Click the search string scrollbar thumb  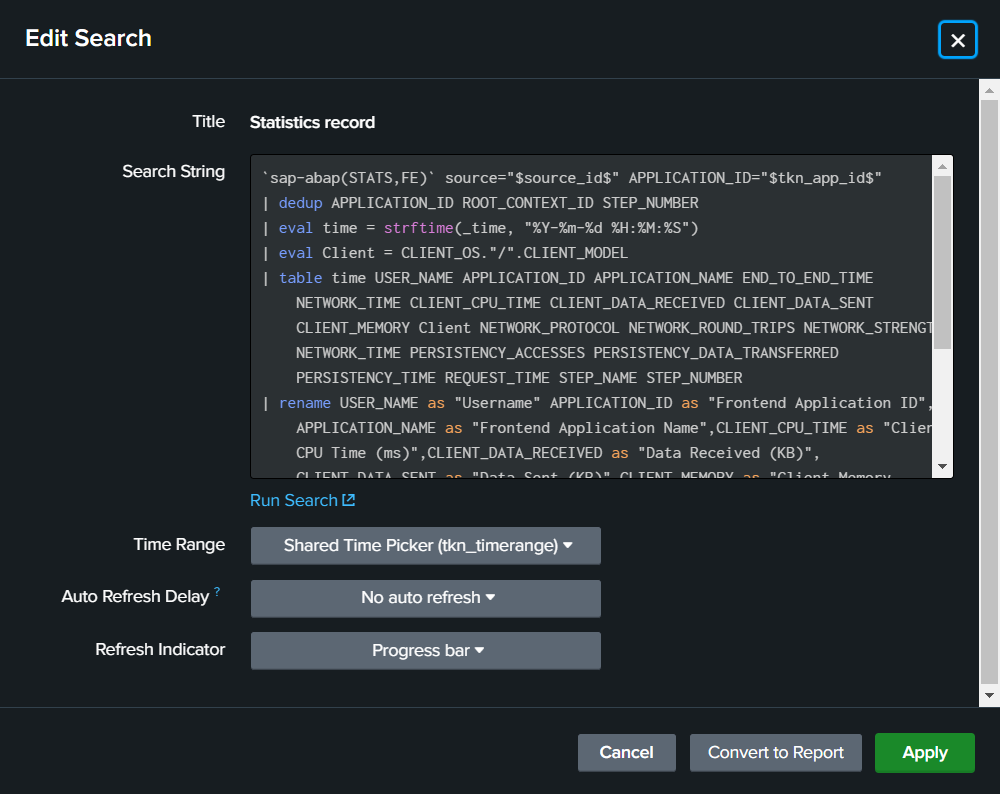pyautogui.click(x=942, y=262)
